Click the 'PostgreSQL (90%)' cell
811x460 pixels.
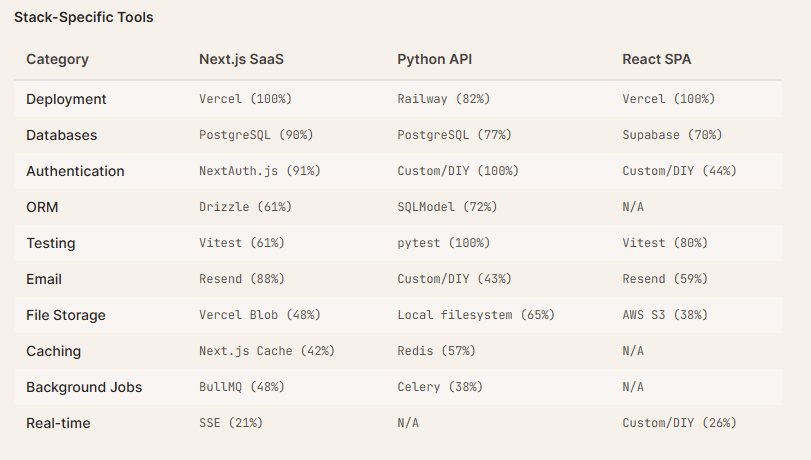(257, 135)
